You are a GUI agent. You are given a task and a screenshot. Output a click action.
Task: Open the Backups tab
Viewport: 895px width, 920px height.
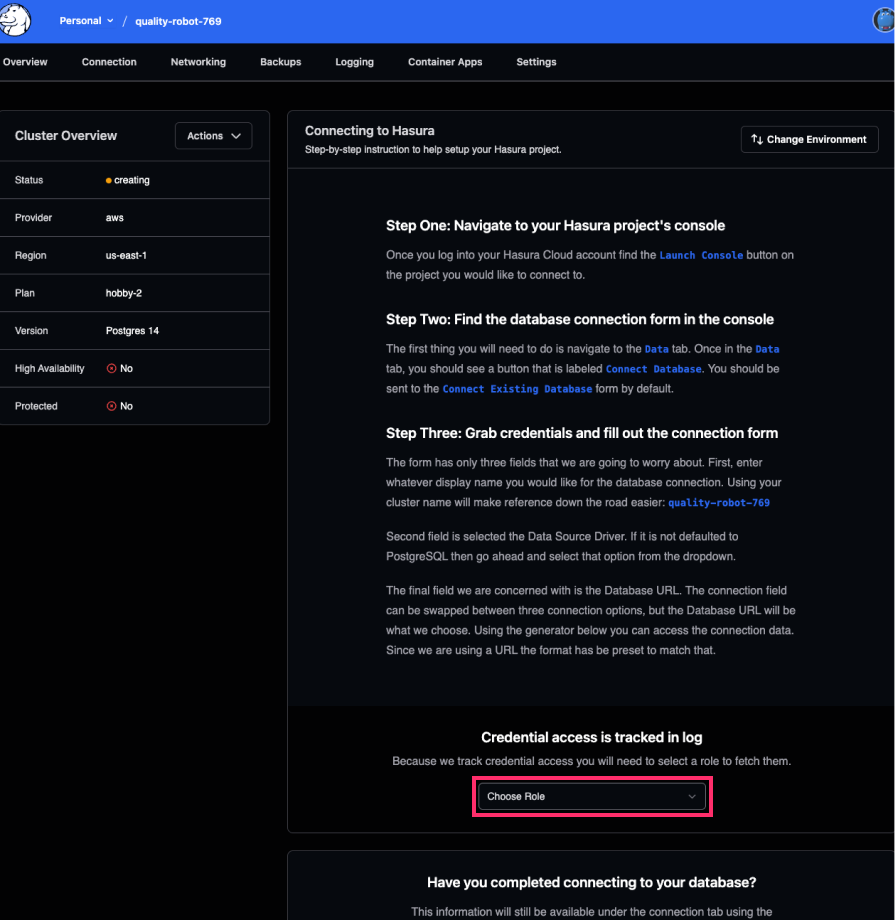pyautogui.click(x=280, y=61)
